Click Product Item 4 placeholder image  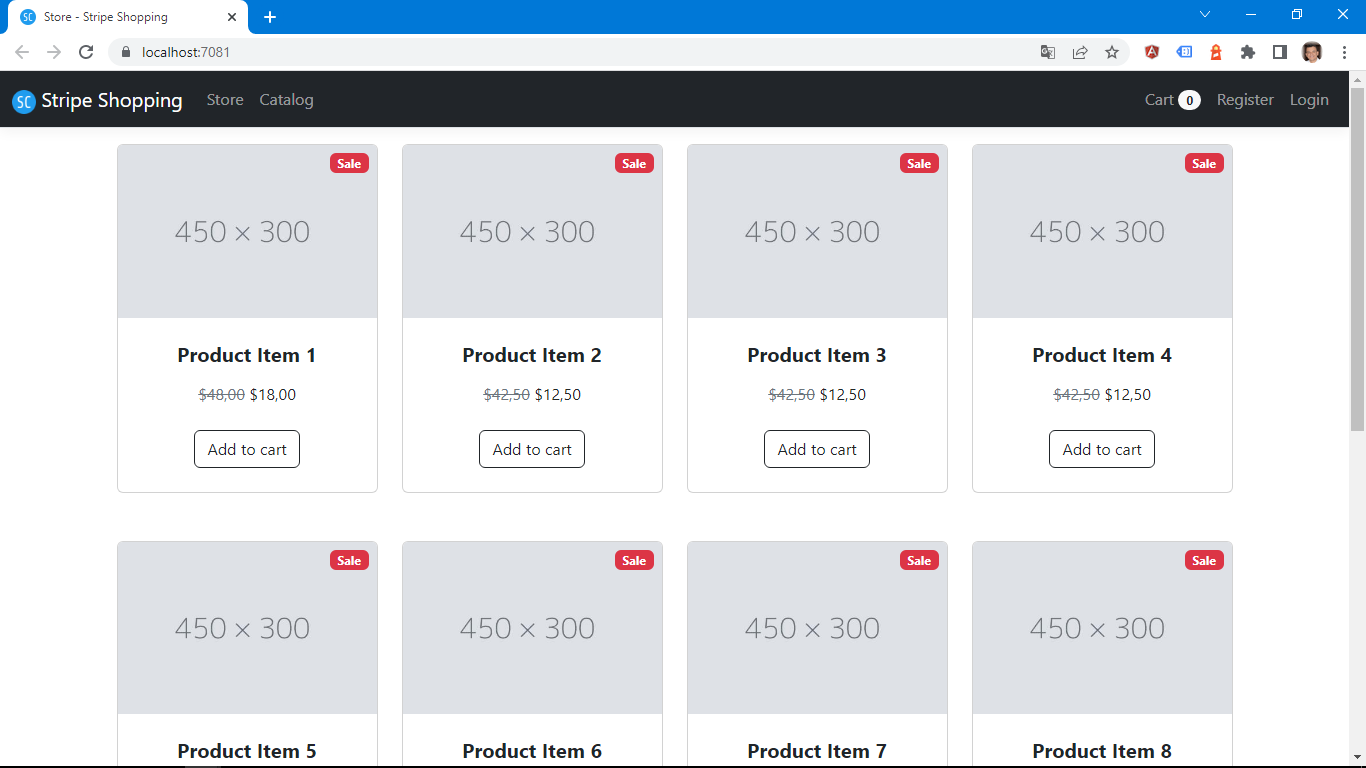1102,232
